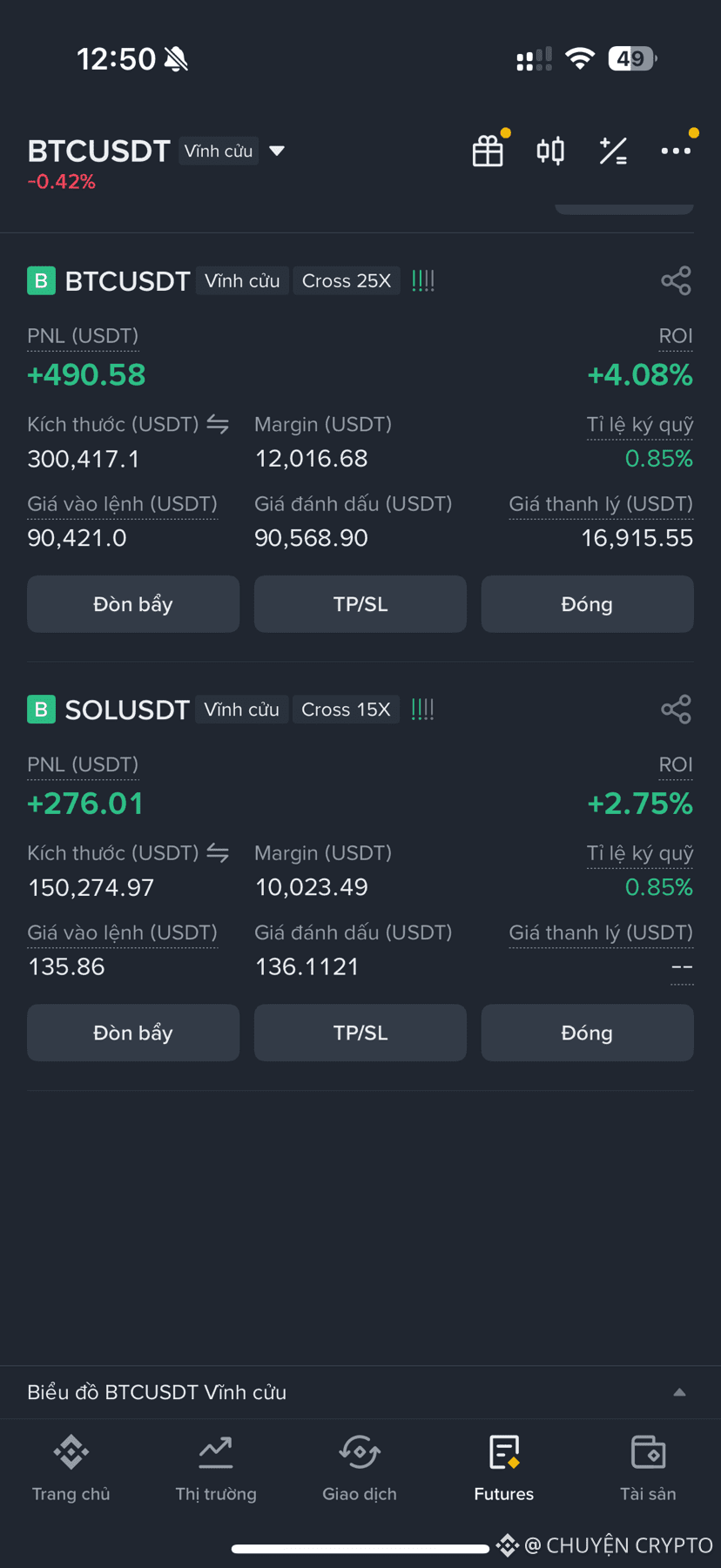Tap the SOLUSDT position ADL bars indicator

(x=423, y=709)
